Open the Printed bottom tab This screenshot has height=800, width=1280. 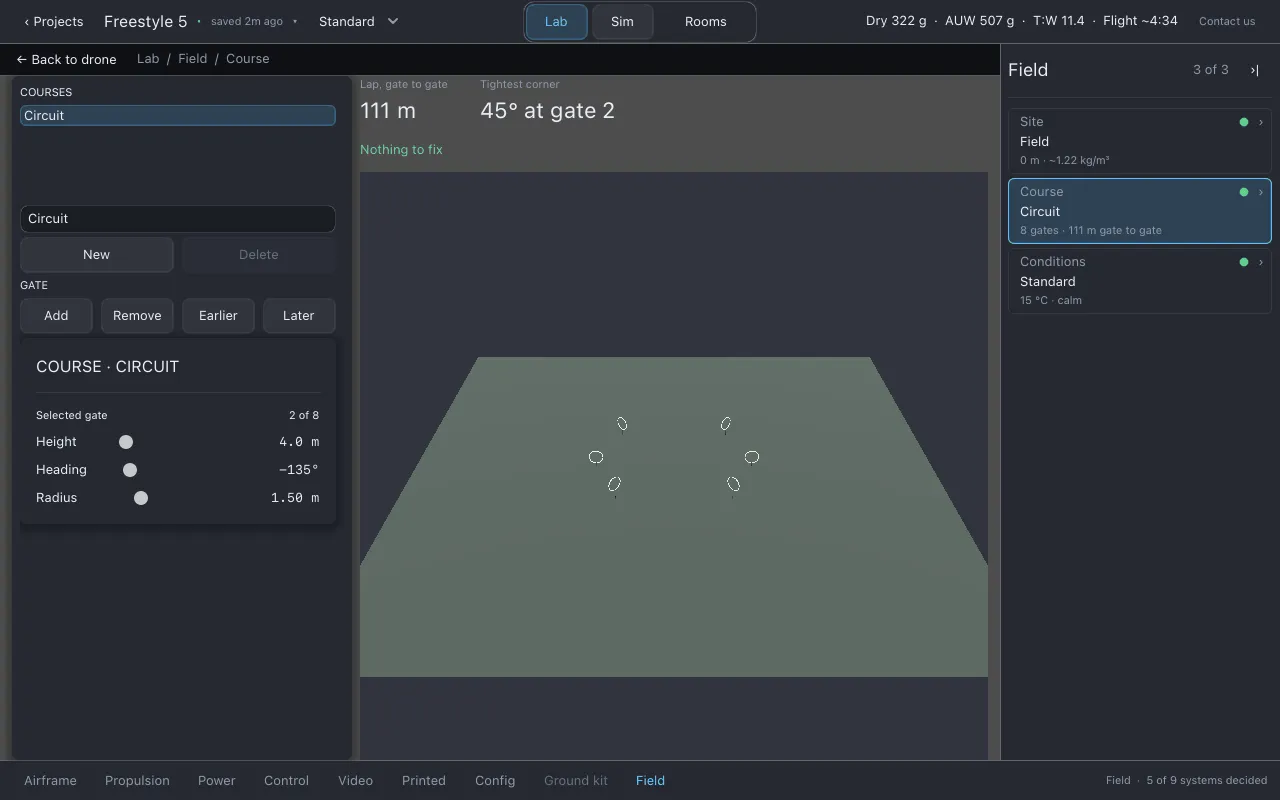pyautogui.click(x=424, y=781)
